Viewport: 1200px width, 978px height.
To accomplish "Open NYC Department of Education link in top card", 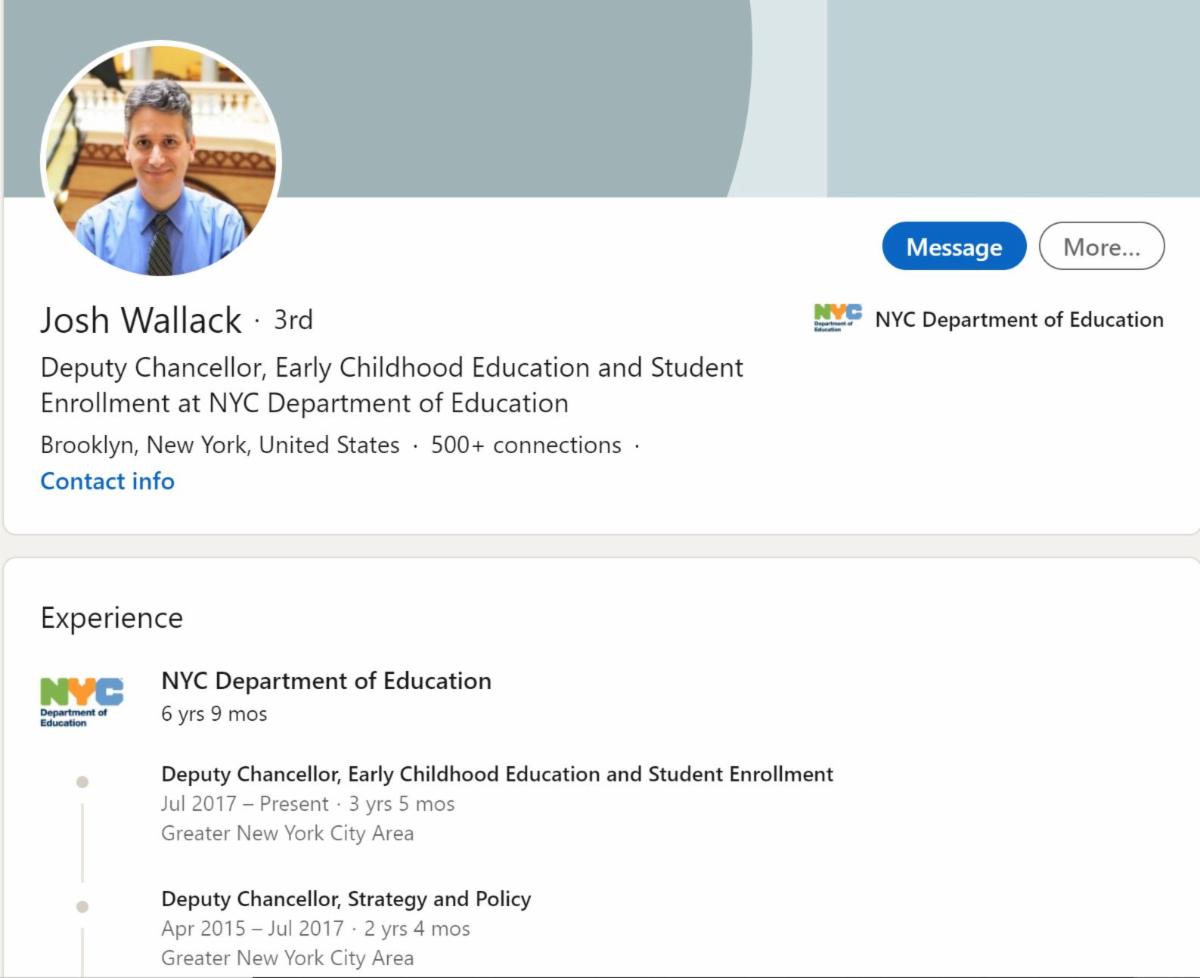I will tap(1018, 320).
